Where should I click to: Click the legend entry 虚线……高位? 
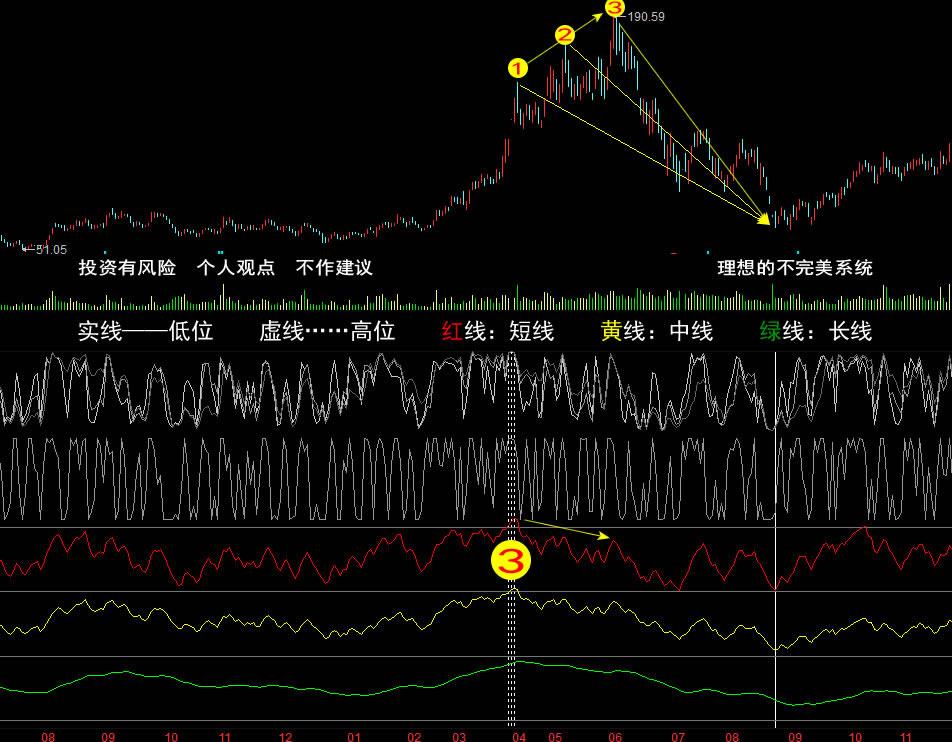(x=327, y=331)
